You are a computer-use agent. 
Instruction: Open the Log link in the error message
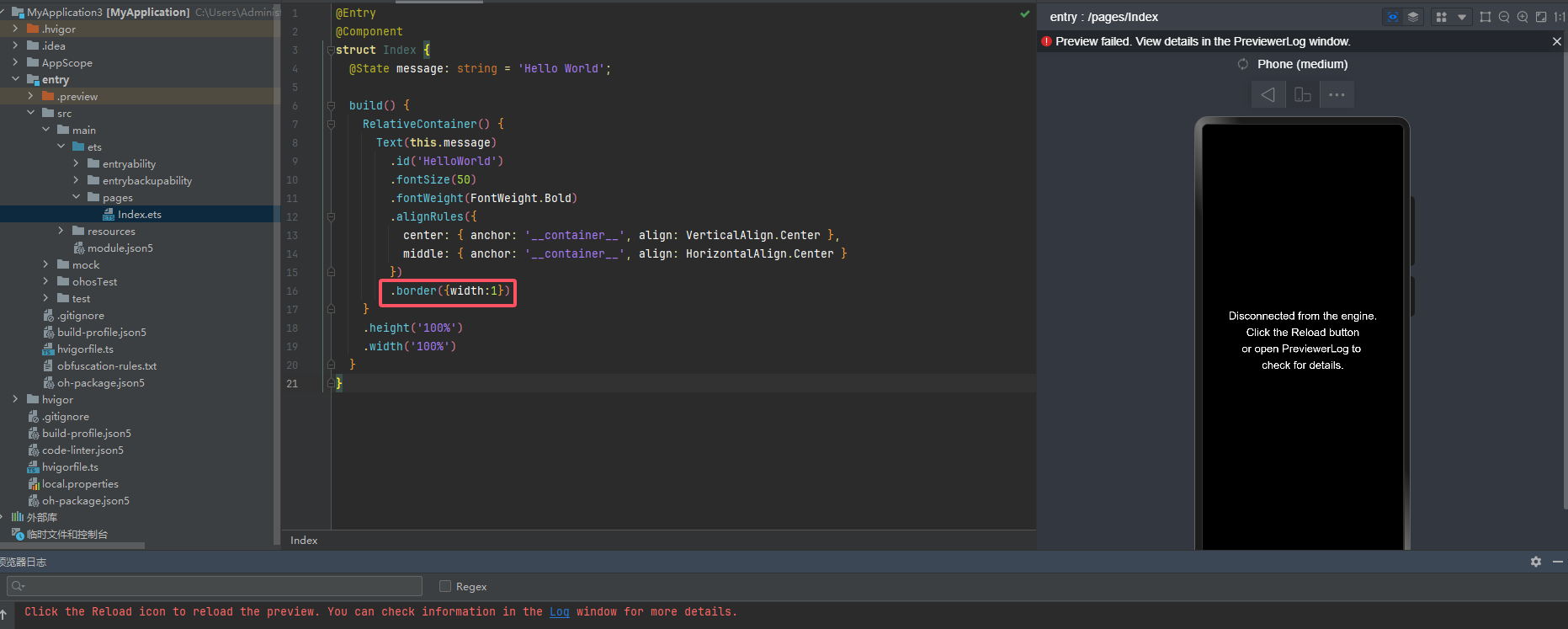[x=560, y=612]
